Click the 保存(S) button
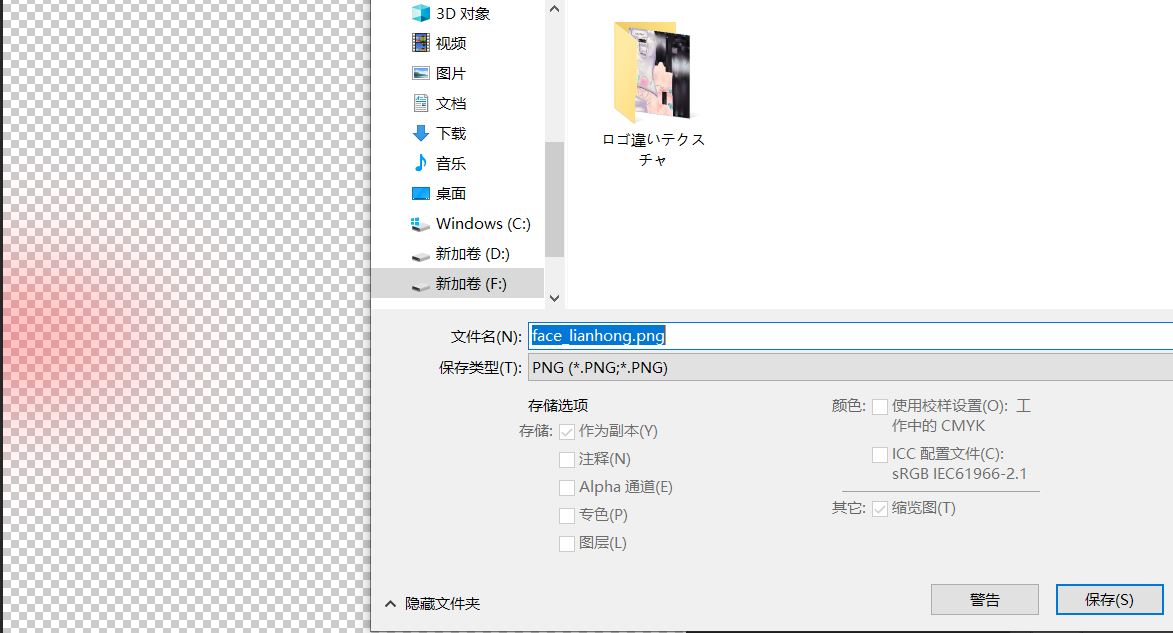This screenshot has width=1173, height=633. pyautogui.click(x=1109, y=599)
